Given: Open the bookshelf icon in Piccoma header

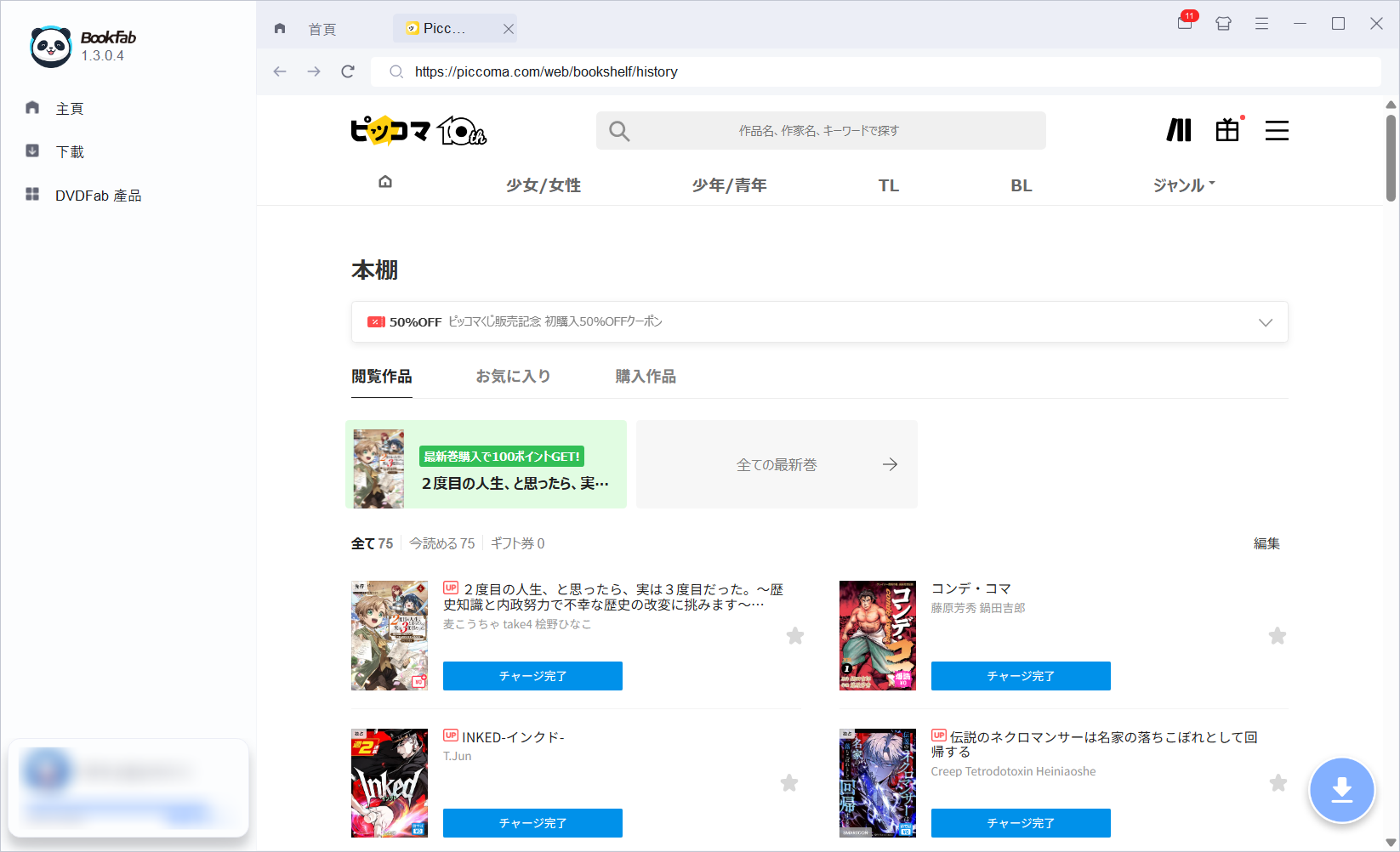Looking at the screenshot, I should (x=1179, y=130).
